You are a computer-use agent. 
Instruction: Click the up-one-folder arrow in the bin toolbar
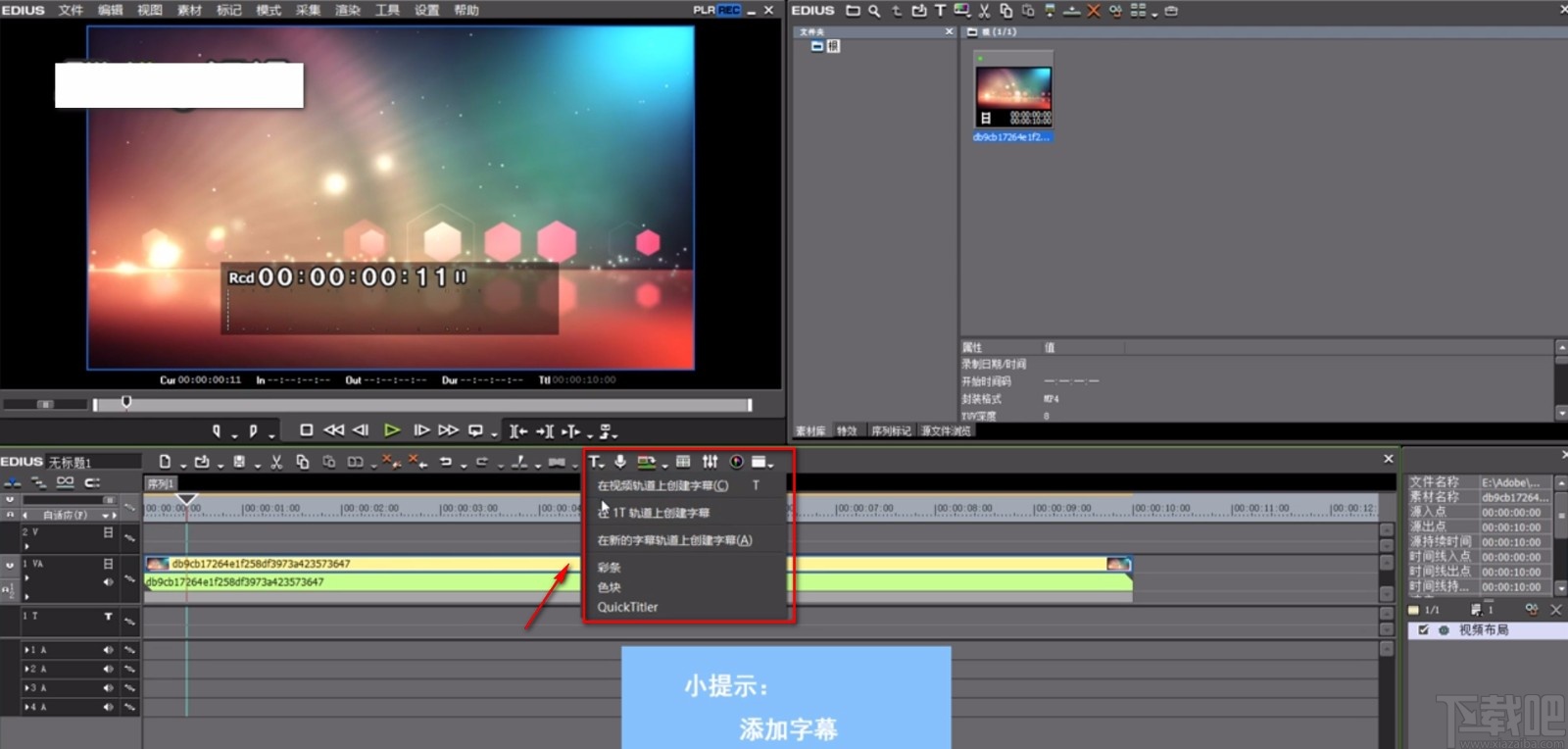point(896,11)
